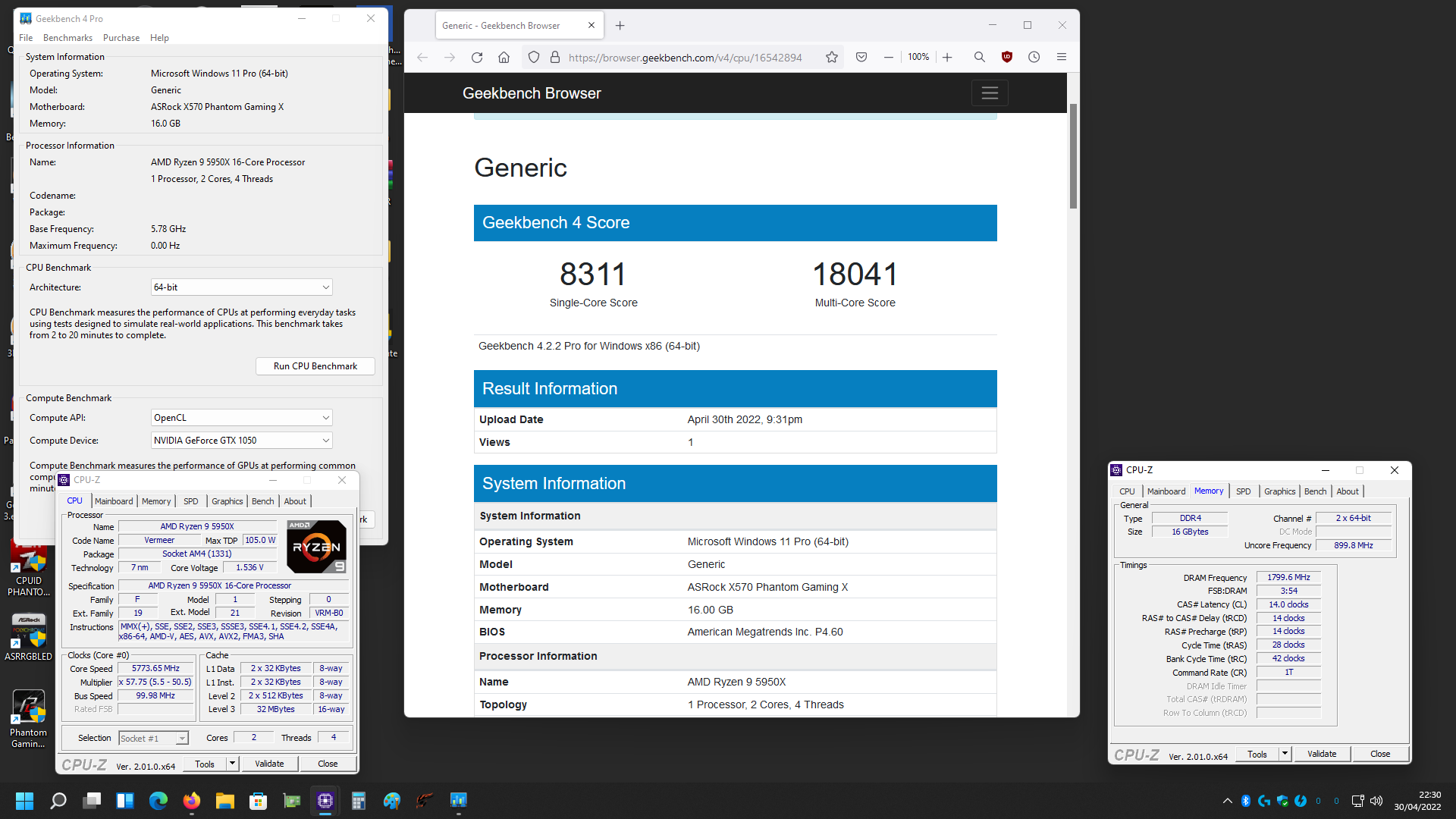Viewport: 1456px width, 819px height.
Task: Open the Firefox search magnifier icon
Action: (979, 57)
